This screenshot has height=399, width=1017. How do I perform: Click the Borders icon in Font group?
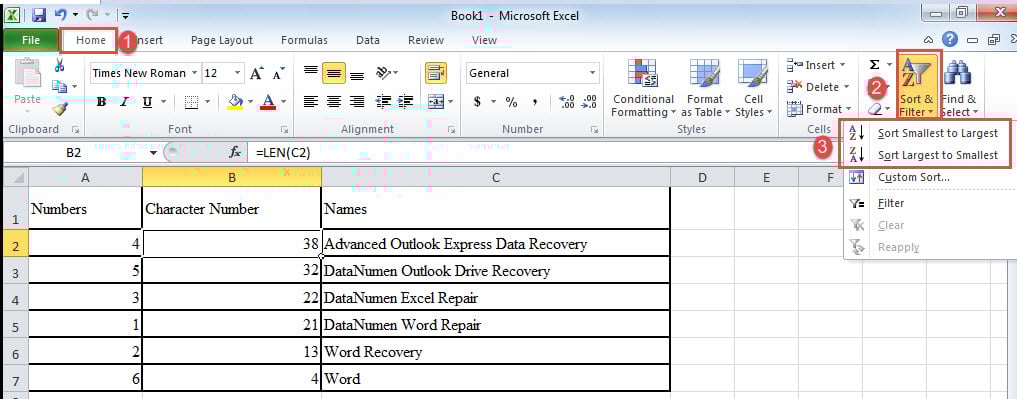pyautogui.click(x=191, y=102)
